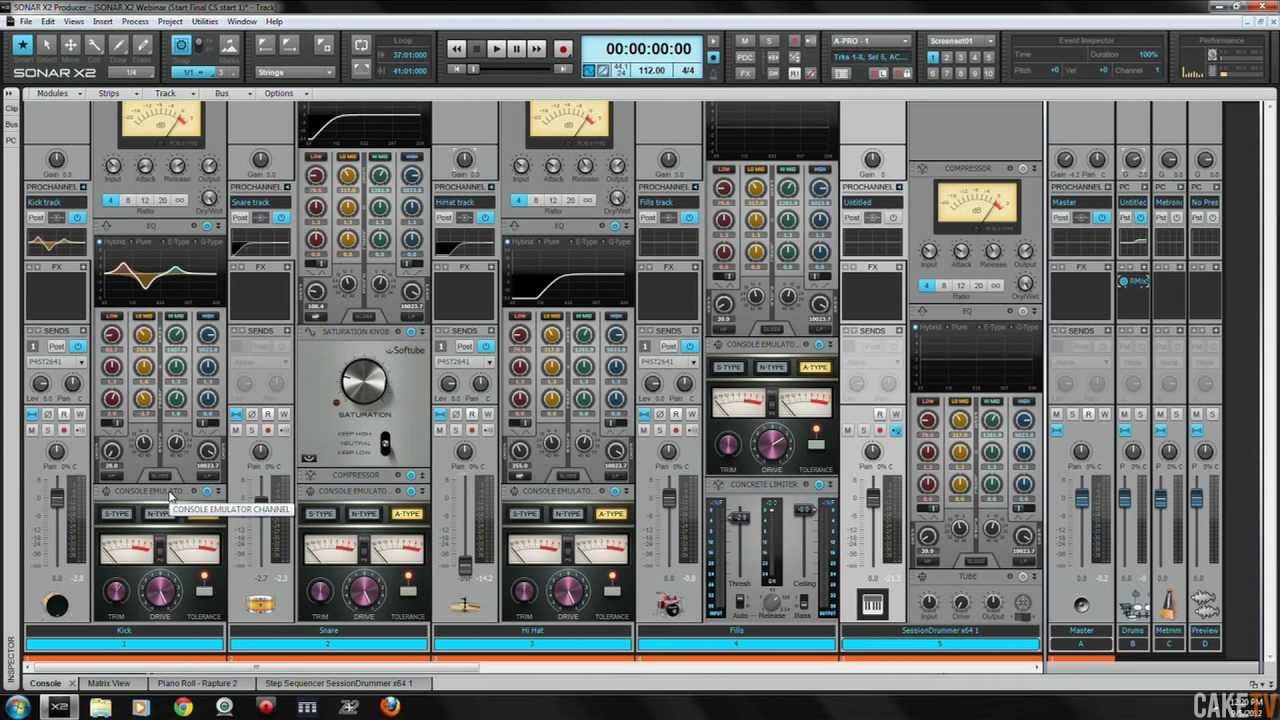
Task: Pick the Draw pencil tool
Action: [x=119, y=45]
